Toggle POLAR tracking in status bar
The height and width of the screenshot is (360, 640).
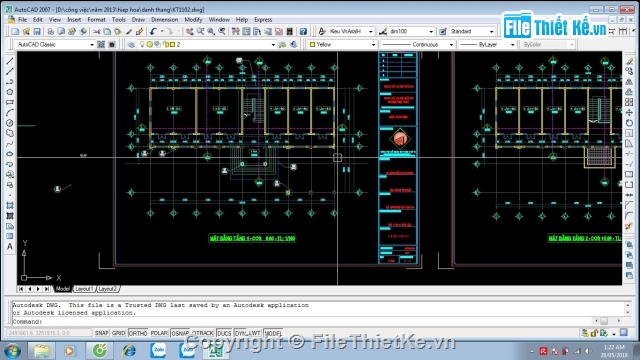[x=159, y=333]
